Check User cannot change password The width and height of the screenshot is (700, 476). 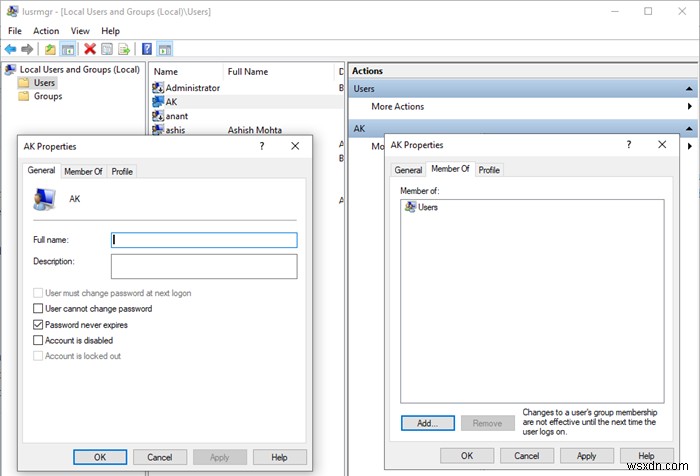pos(38,309)
